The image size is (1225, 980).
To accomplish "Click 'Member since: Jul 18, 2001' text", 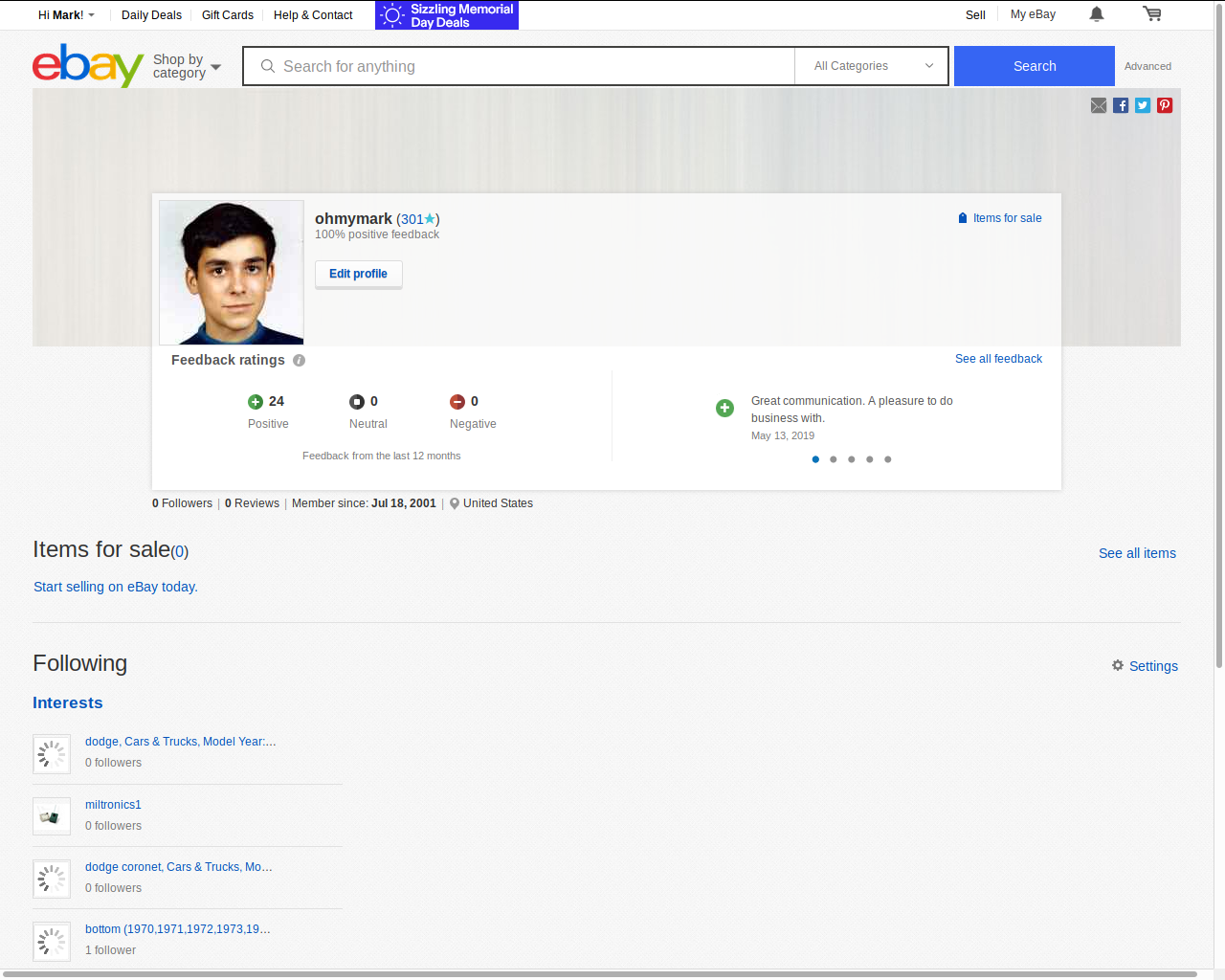I will click(364, 503).
